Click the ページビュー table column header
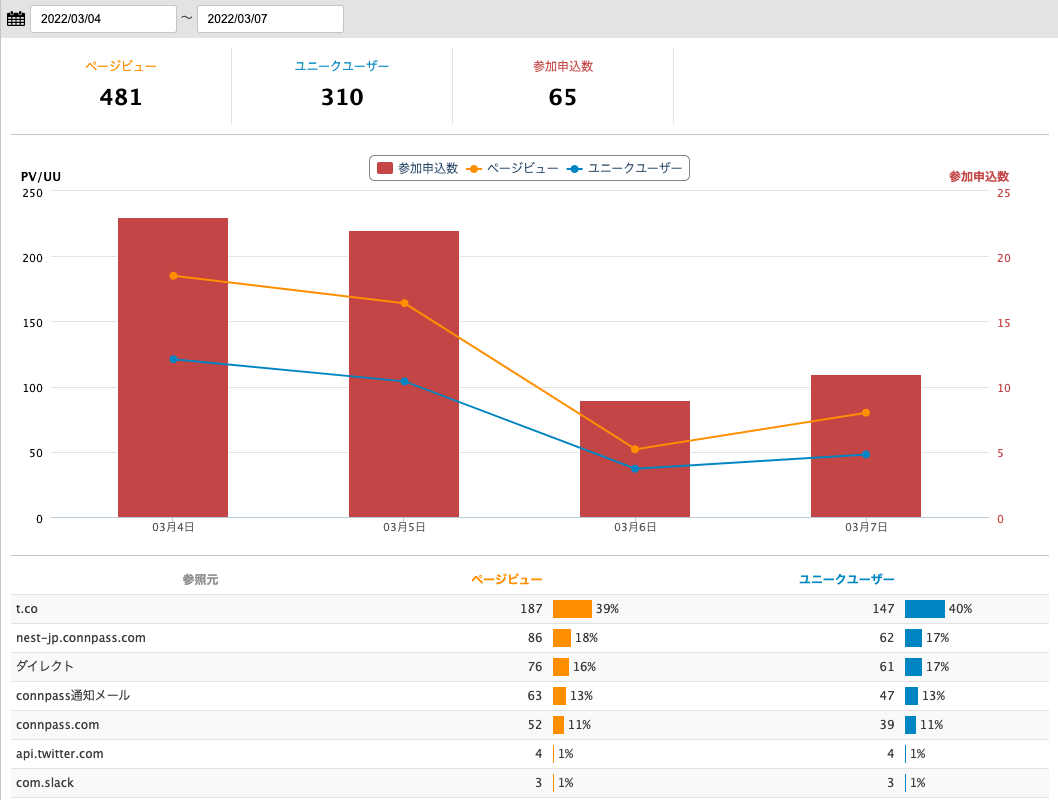Viewport: 1058px width, 800px height. pos(507,579)
